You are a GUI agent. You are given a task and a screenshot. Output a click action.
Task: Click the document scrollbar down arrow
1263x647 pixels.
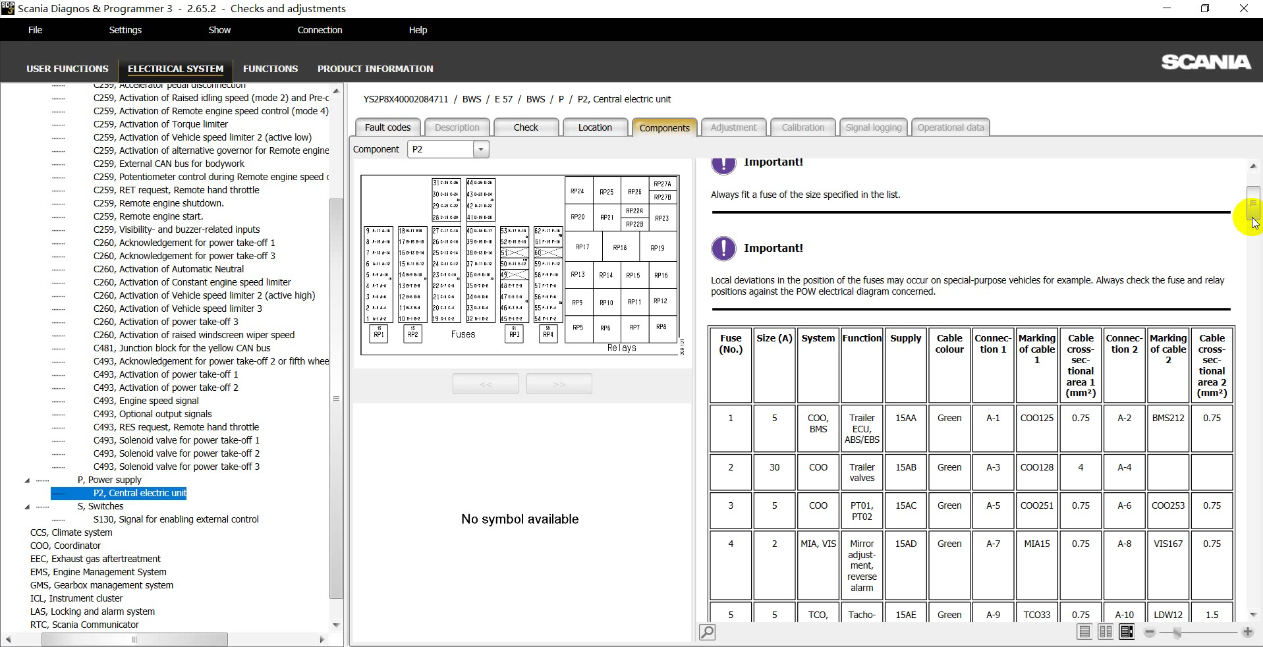1253,614
